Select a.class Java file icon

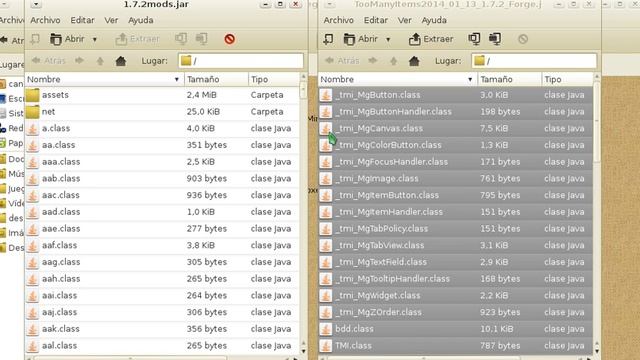click(x=33, y=129)
